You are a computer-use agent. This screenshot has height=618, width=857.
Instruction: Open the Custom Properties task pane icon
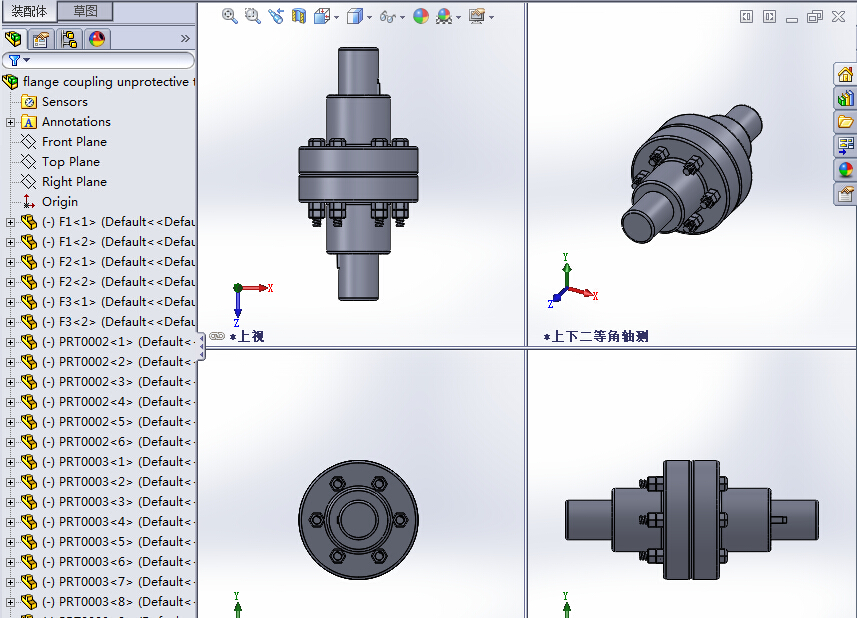tap(845, 193)
